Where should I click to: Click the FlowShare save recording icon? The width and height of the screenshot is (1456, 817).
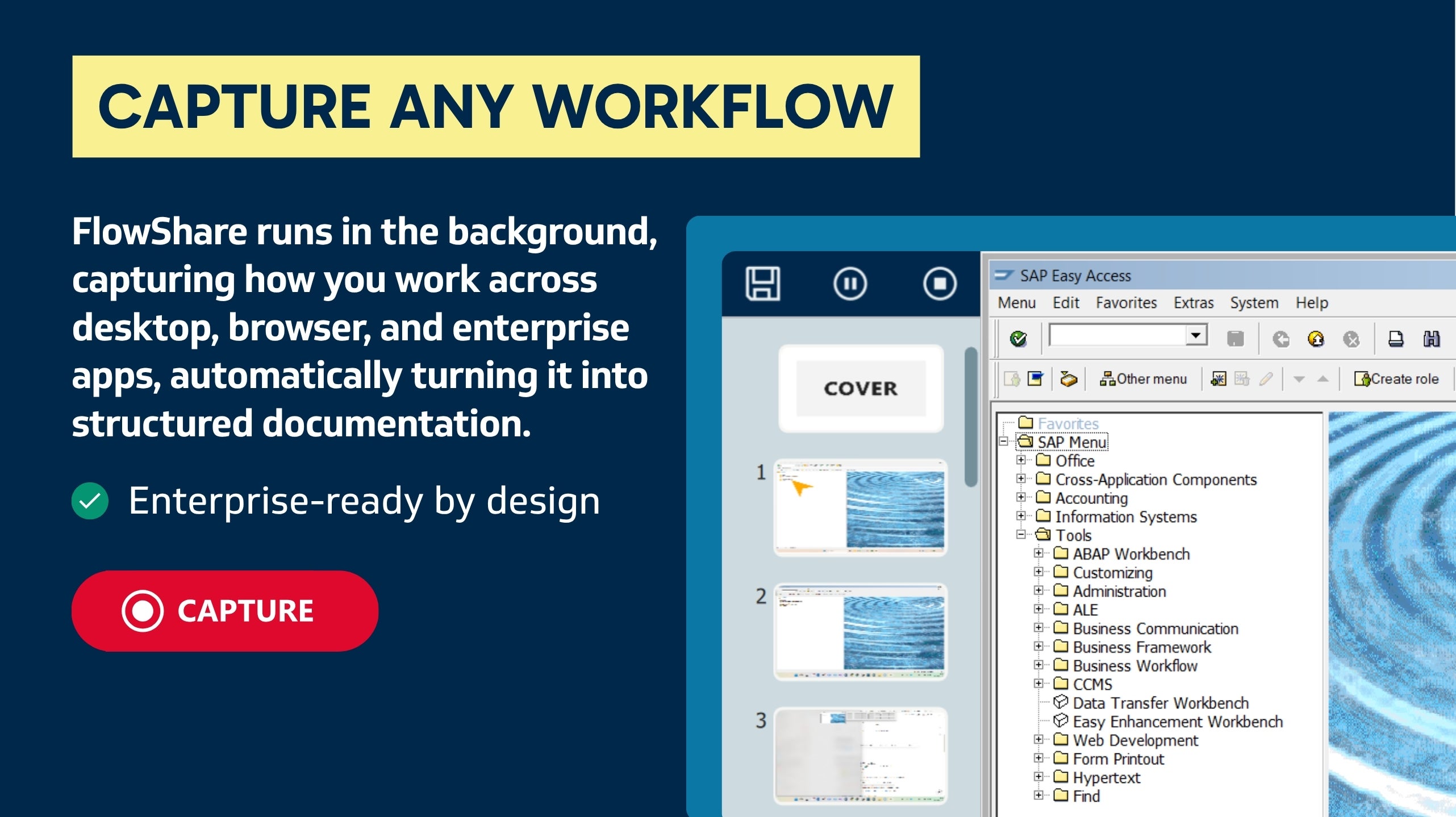(x=762, y=283)
